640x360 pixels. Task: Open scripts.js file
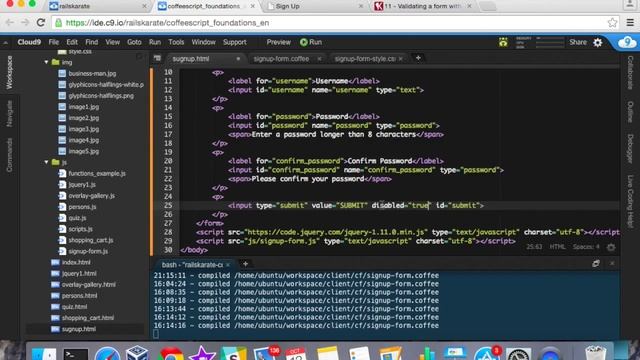pos(80,229)
